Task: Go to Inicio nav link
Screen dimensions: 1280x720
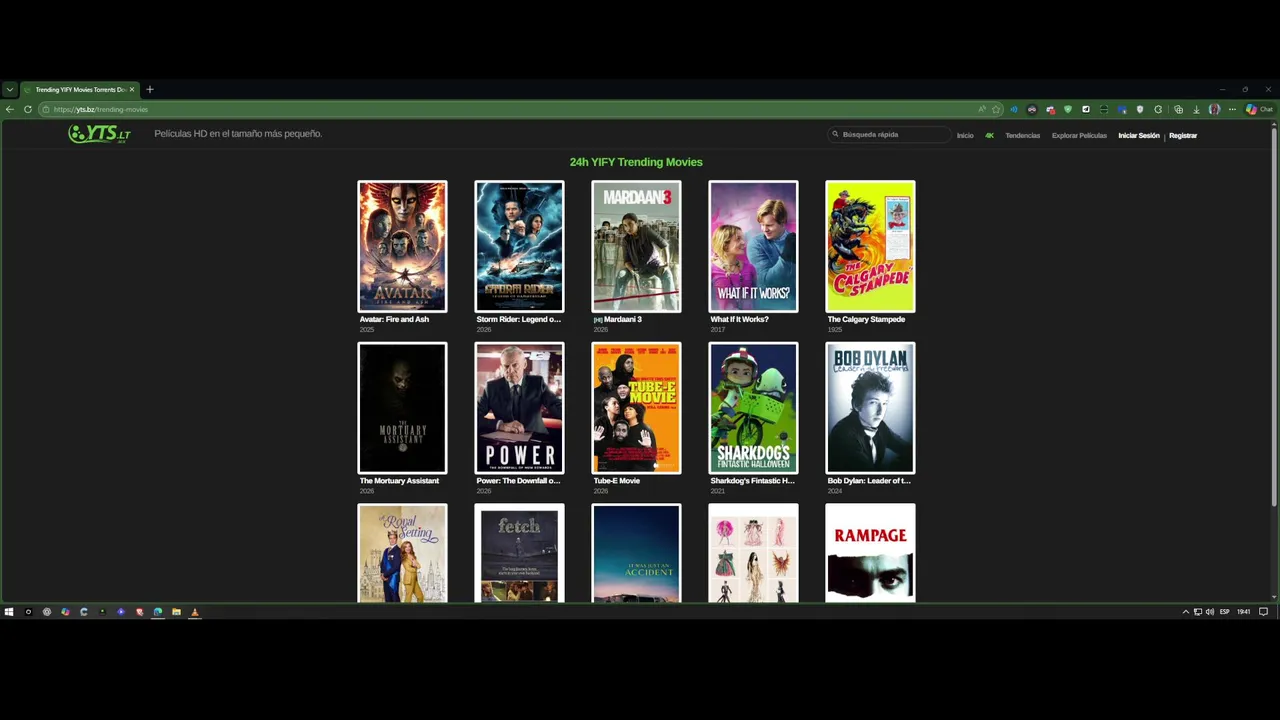Action: coord(965,135)
